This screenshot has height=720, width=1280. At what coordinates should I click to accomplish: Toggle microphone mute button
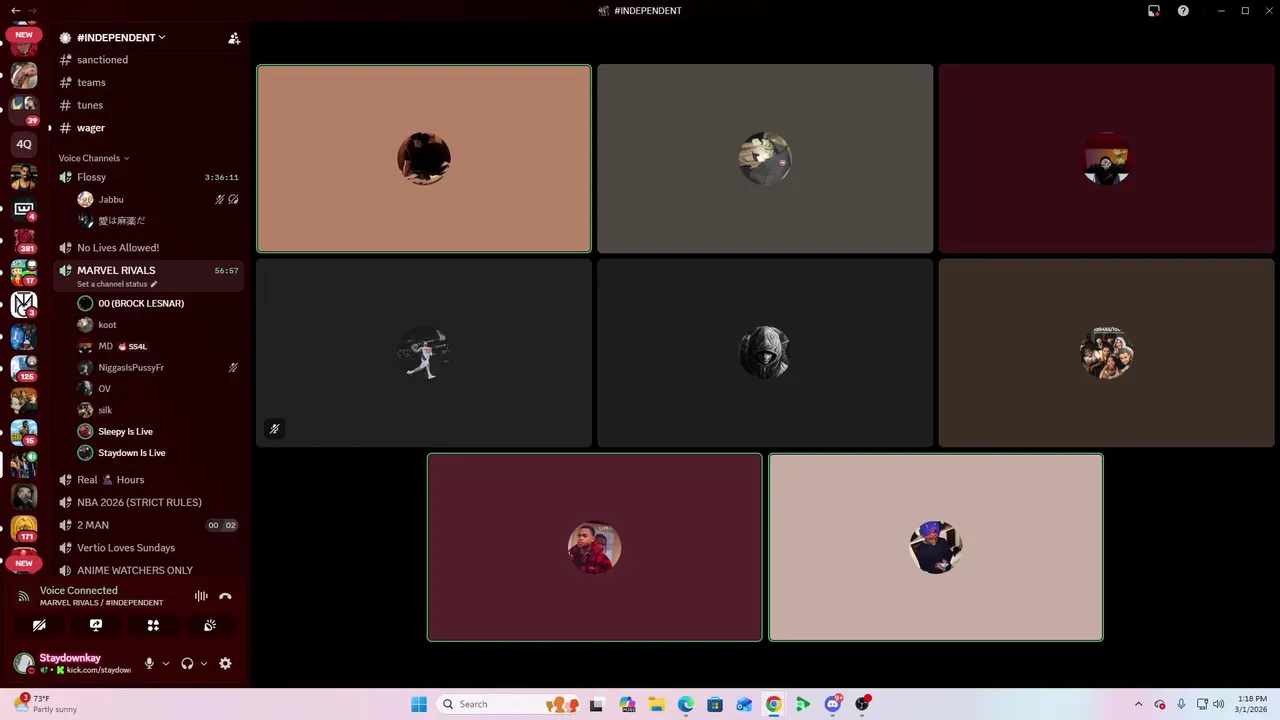[149, 663]
